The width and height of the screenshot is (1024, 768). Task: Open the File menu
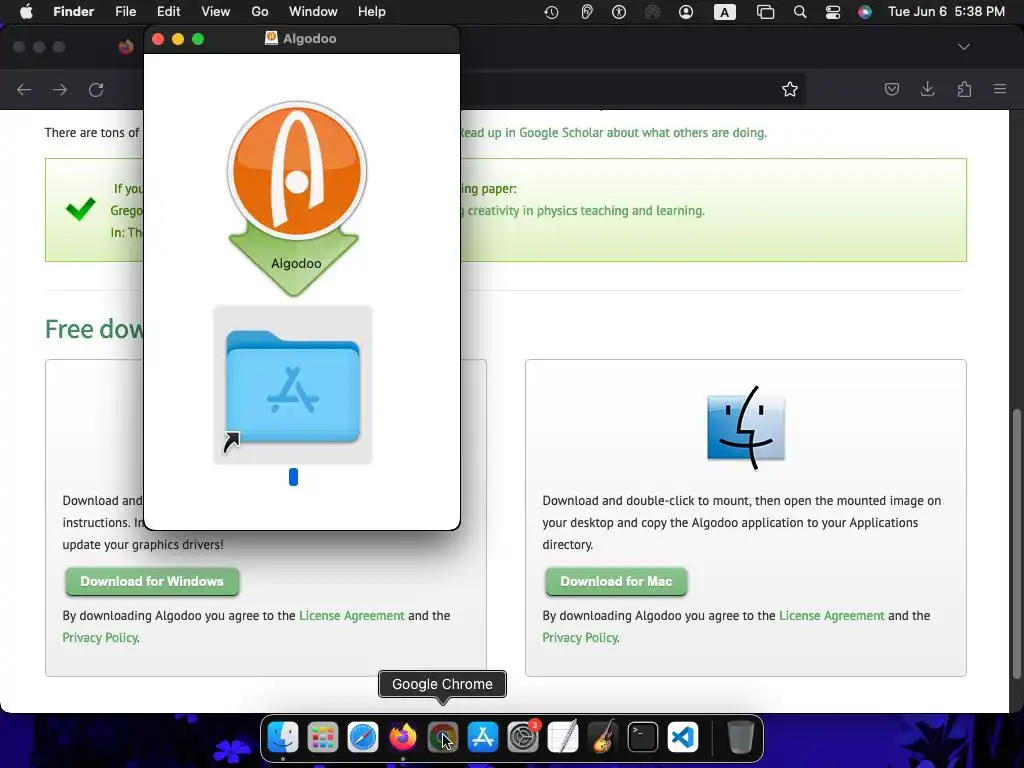(x=125, y=12)
